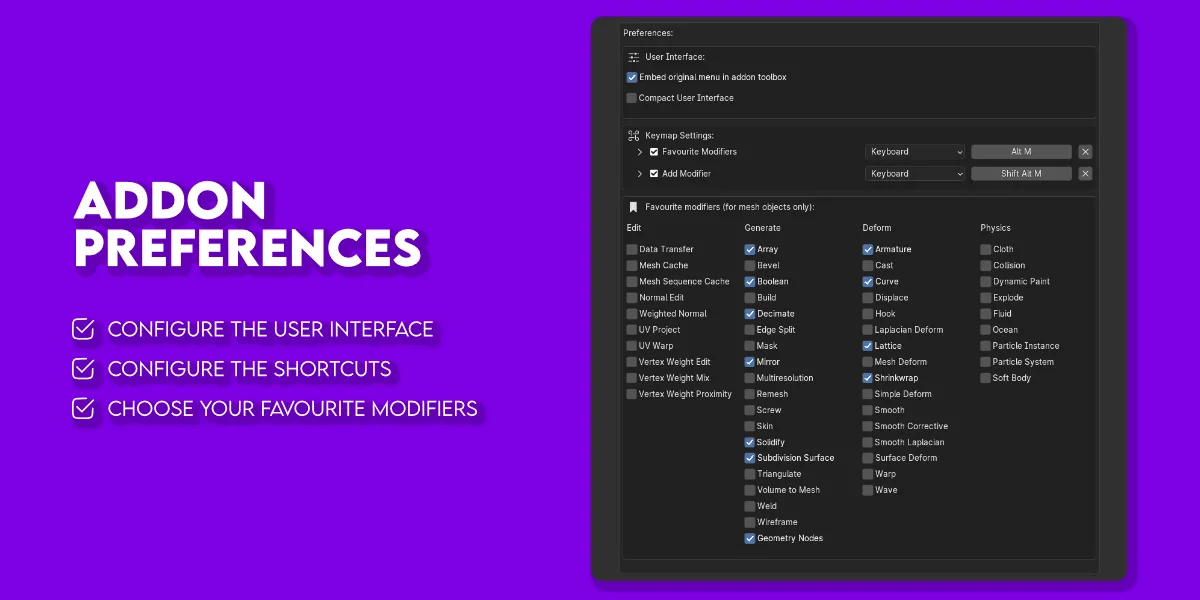
Task: Disable Embed original menu in addon toolbox
Action: click(632, 77)
